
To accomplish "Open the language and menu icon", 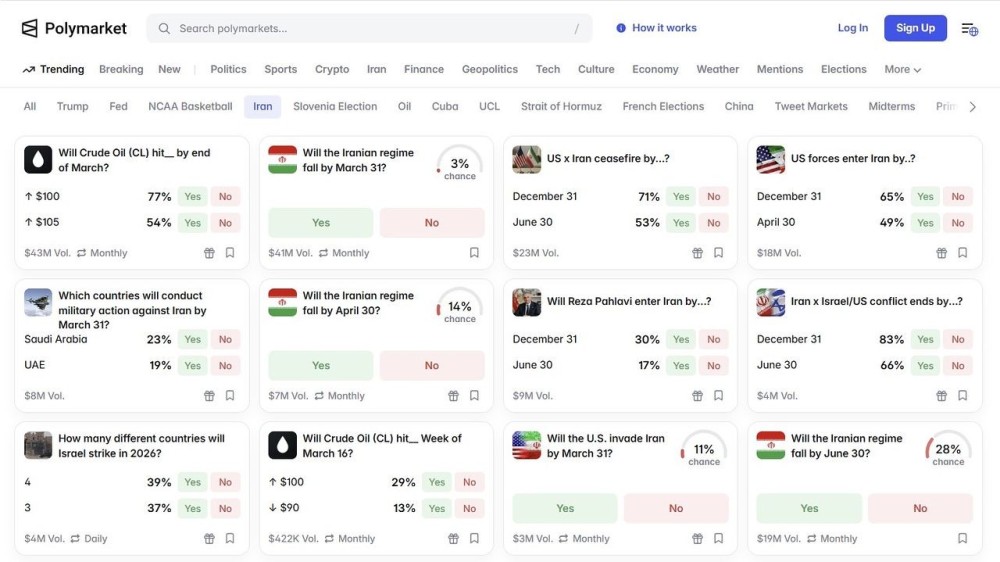I will [x=969, y=28].
